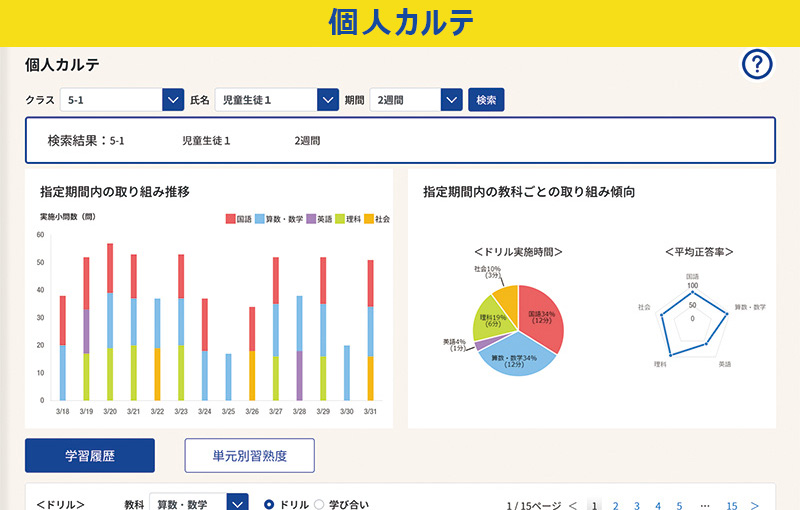
Task: Expand the 期間 dropdown showing 2週間
Action: [451, 100]
